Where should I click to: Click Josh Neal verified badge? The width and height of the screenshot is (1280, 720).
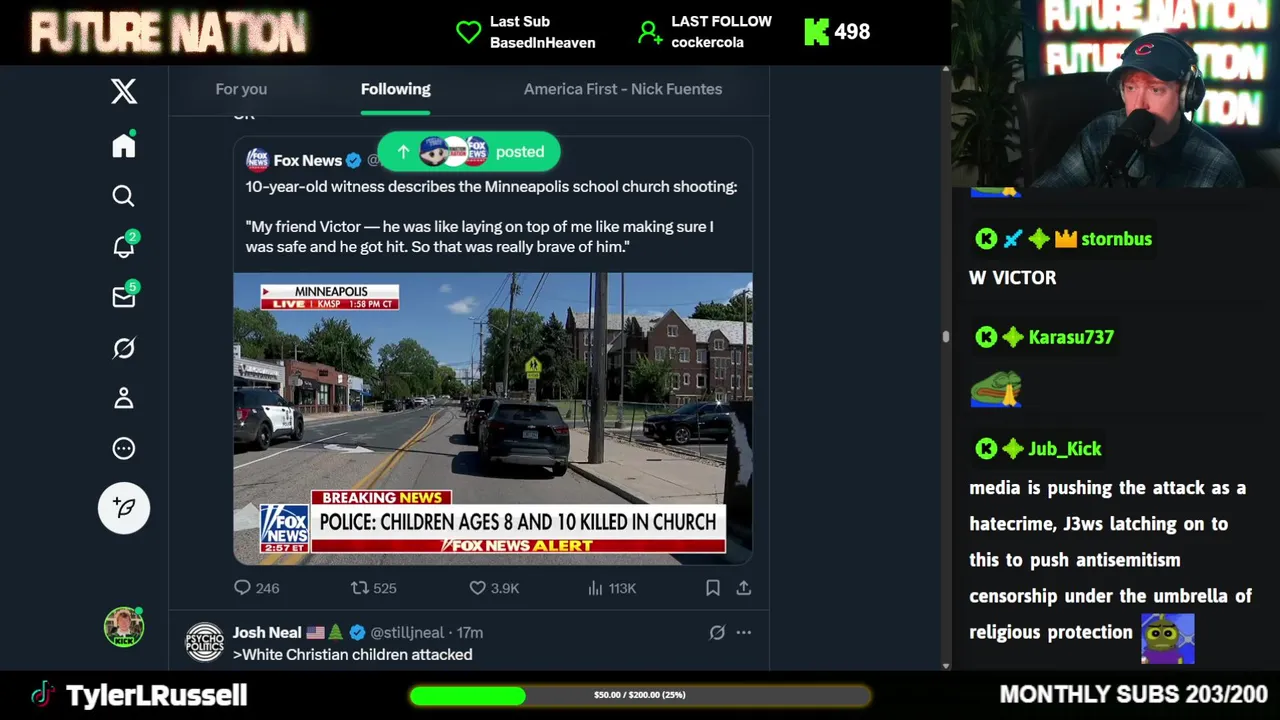357,632
